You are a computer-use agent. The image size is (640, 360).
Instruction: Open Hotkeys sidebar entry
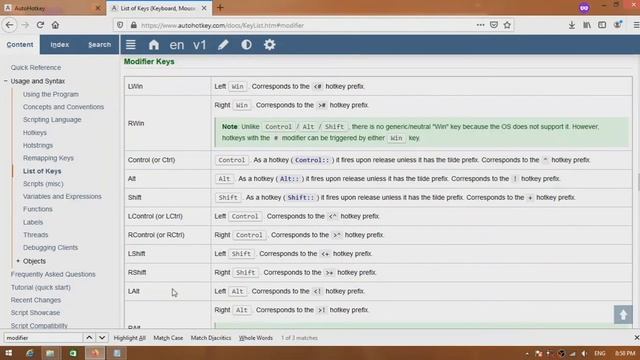click(x=35, y=133)
